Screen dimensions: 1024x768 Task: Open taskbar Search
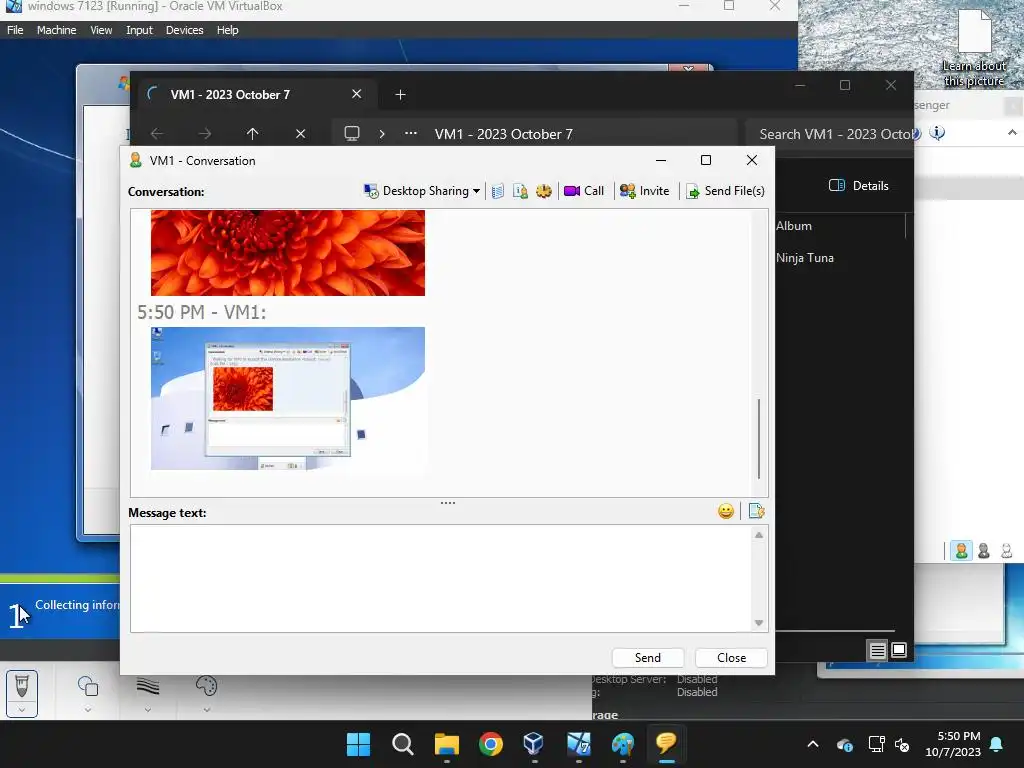(x=403, y=744)
